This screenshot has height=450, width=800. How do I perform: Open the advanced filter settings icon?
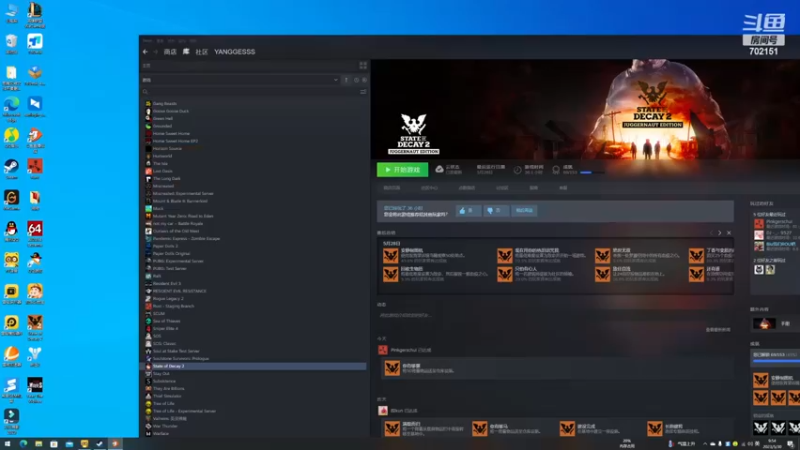pos(363,92)
